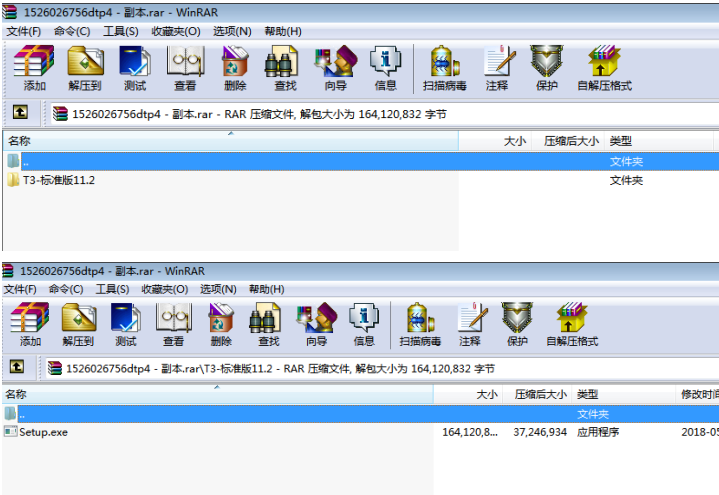This screenshot has width=719, height=495.
Task: Click Delete icon in lower WinRAR window
Action: click(221, 324)
